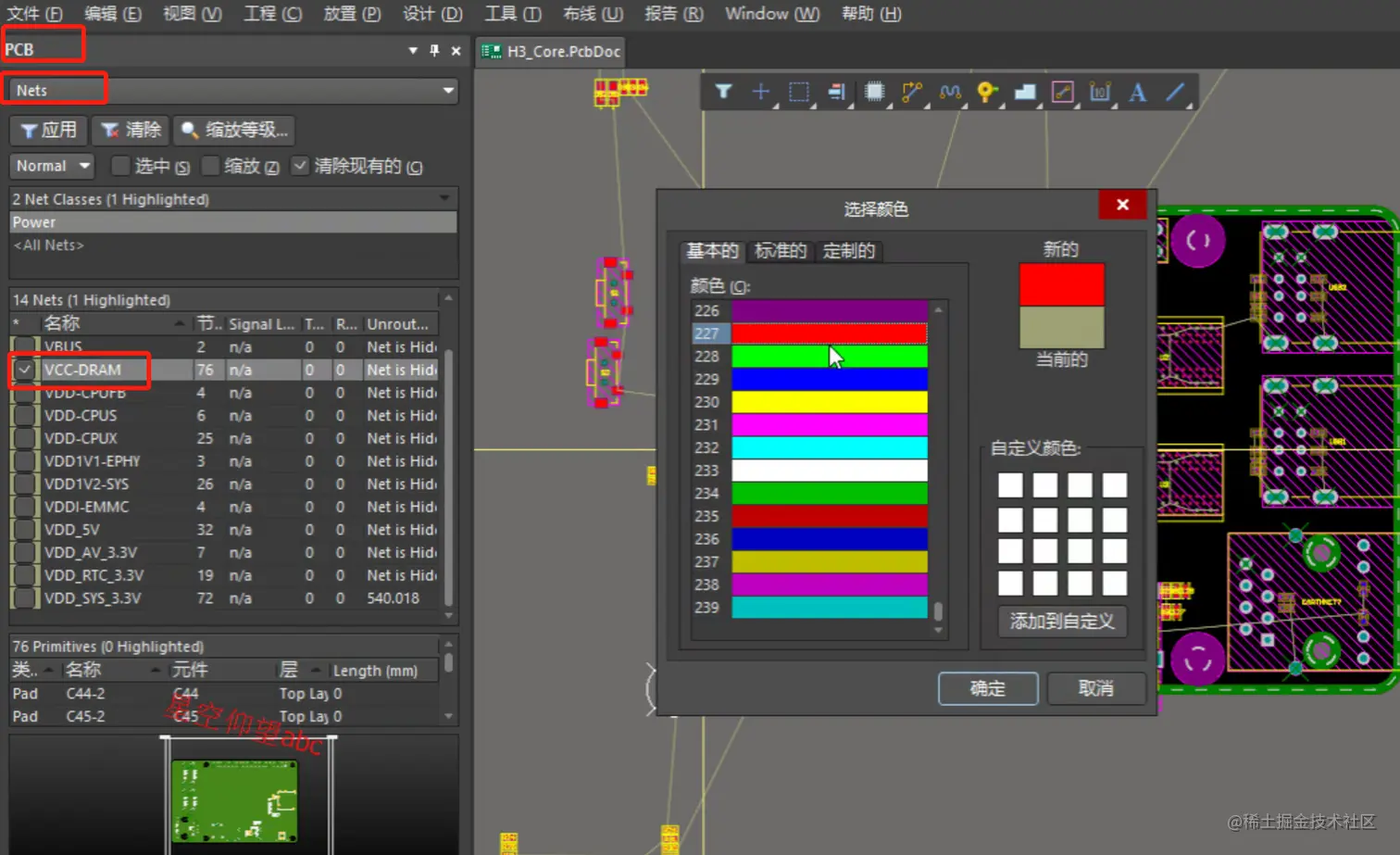Click the 应用 apply button

click(x=48, y=130)
